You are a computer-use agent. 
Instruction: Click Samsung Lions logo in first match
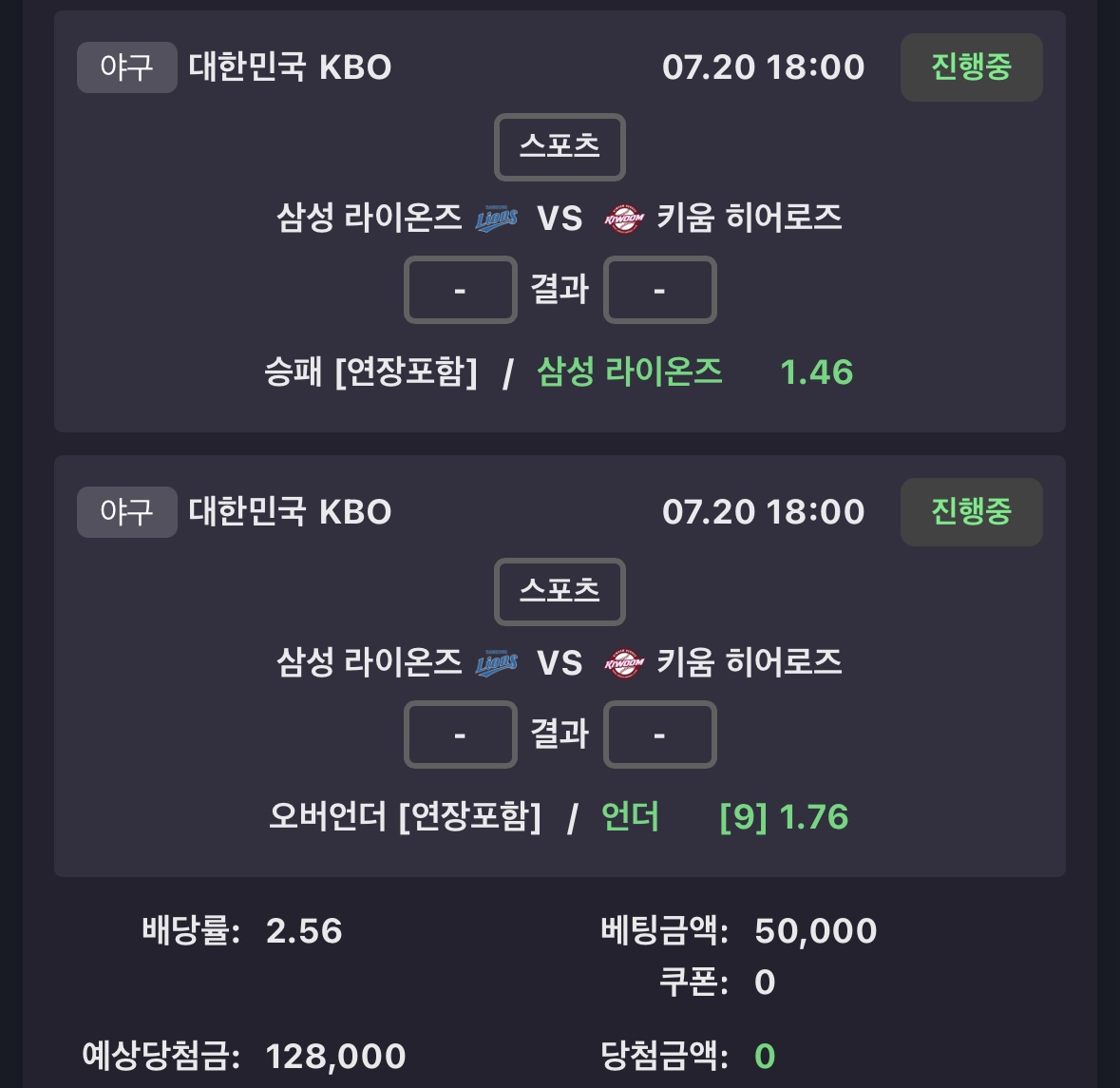[497, 218]
